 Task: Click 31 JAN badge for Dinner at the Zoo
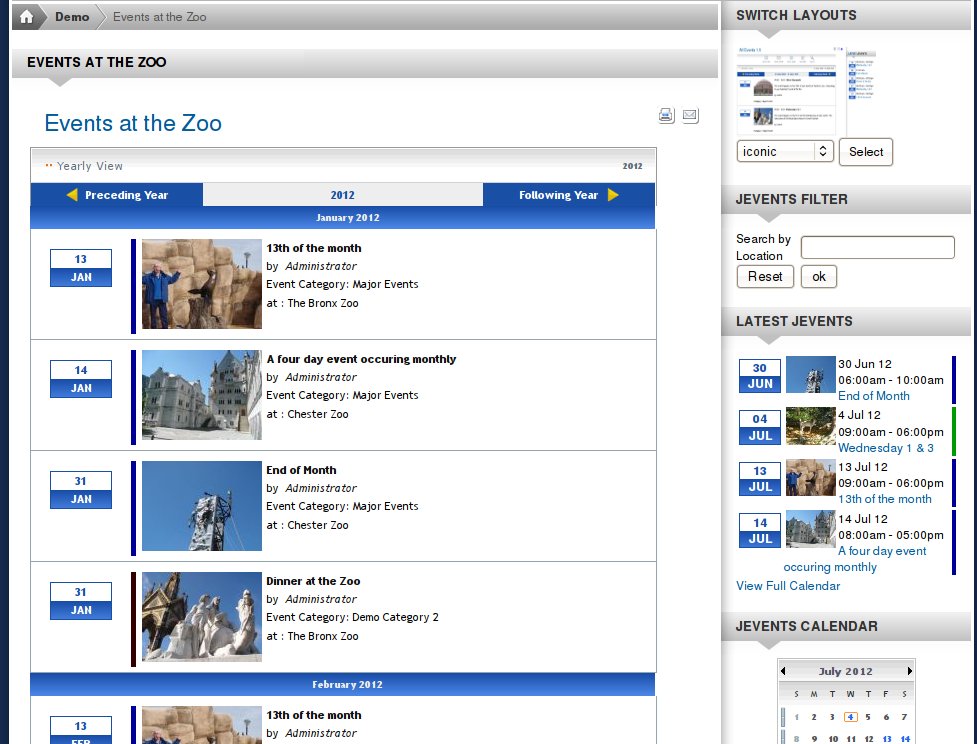tap(81, 601)
